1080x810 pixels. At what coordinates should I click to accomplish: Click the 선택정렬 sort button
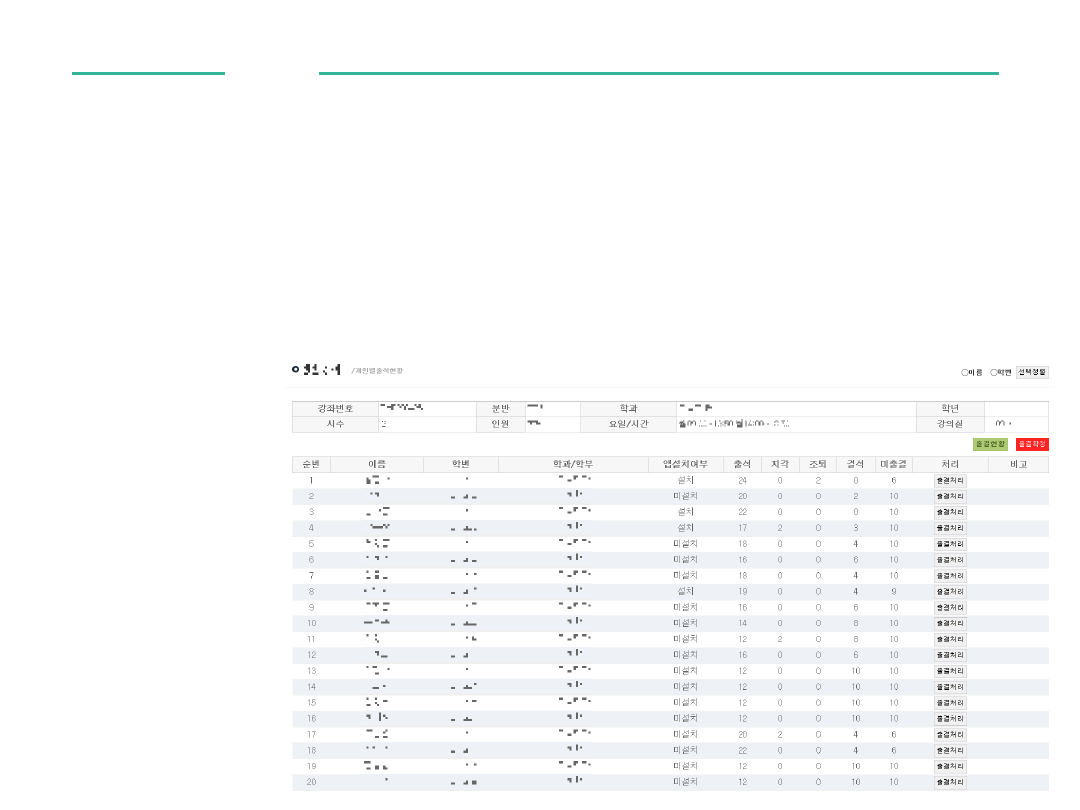(1032, 372)
